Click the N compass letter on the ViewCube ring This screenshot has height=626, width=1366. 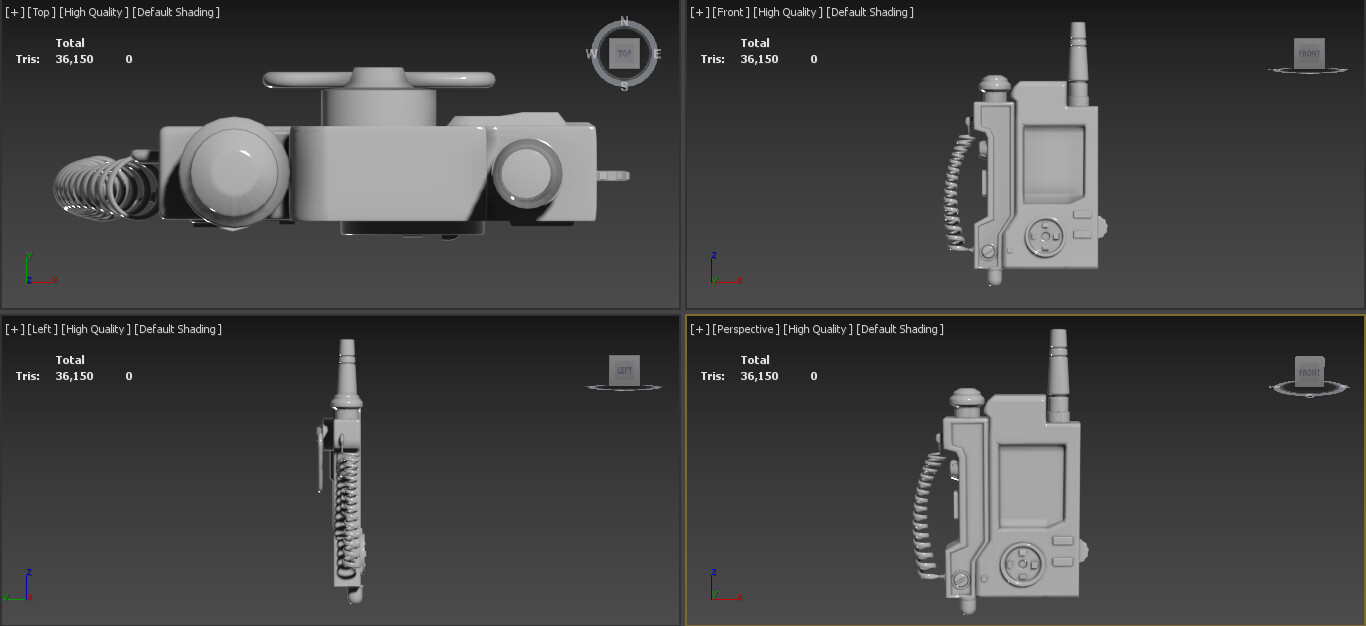coord(625,20)
